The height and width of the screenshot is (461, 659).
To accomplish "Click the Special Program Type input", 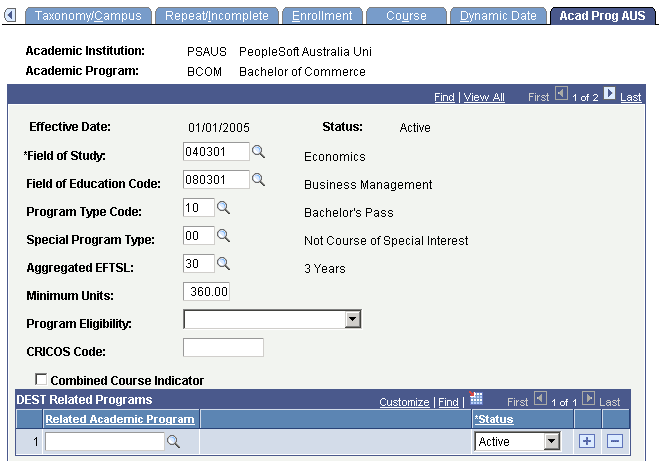I will (199, 235).
